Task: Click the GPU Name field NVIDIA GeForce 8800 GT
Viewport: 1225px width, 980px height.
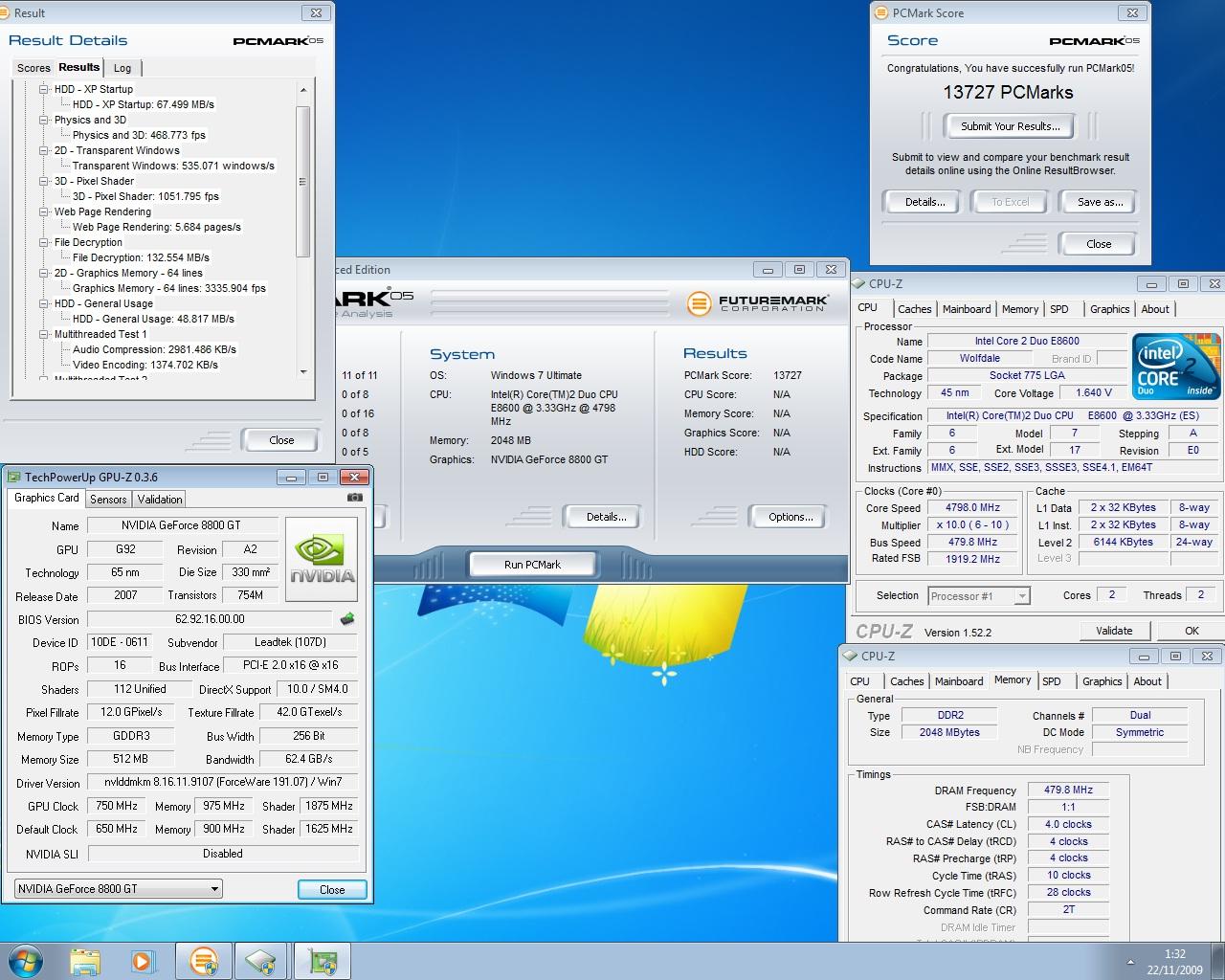Action: click(x=181, y=525)
